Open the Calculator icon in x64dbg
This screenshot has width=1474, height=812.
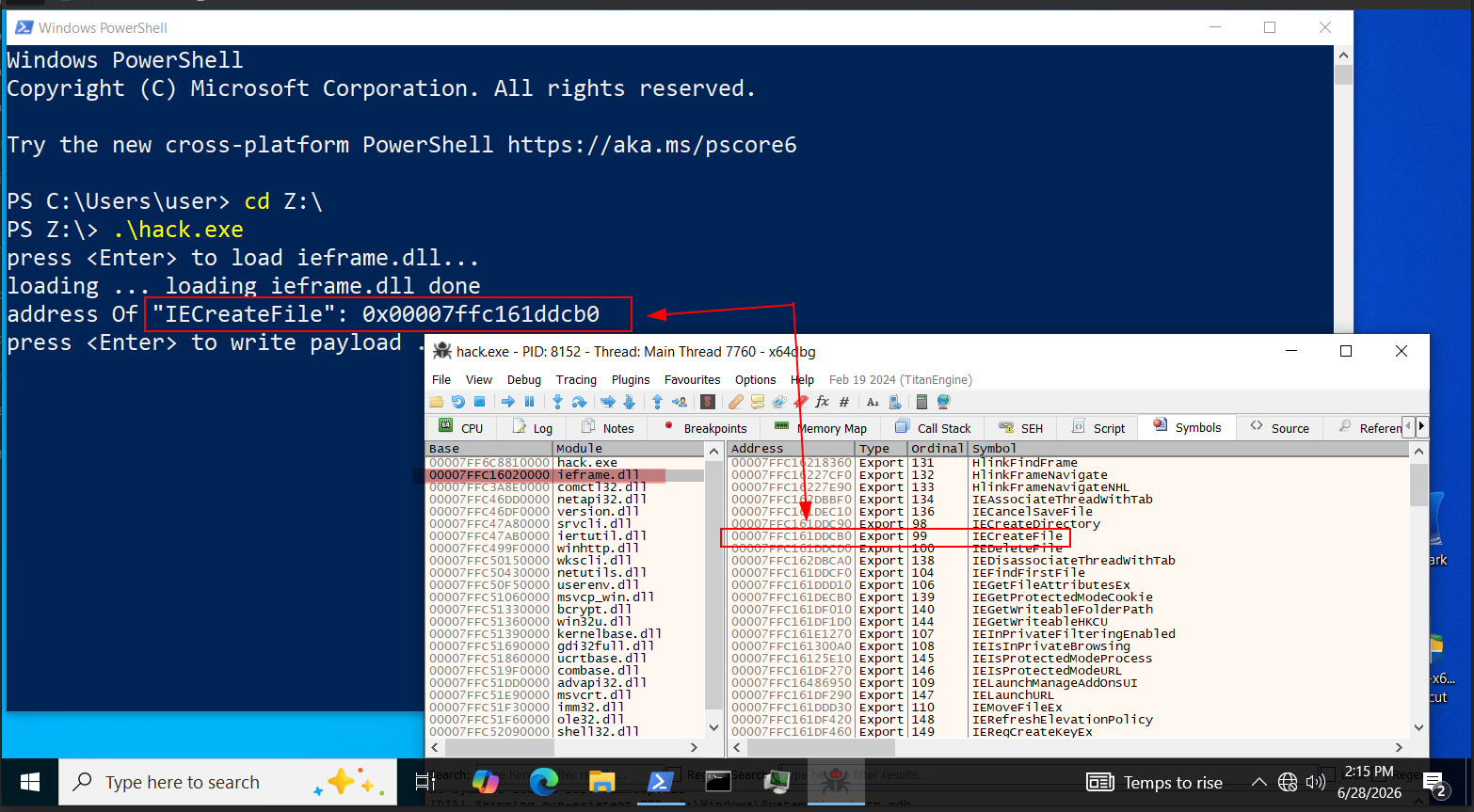[x=921, y=402]
